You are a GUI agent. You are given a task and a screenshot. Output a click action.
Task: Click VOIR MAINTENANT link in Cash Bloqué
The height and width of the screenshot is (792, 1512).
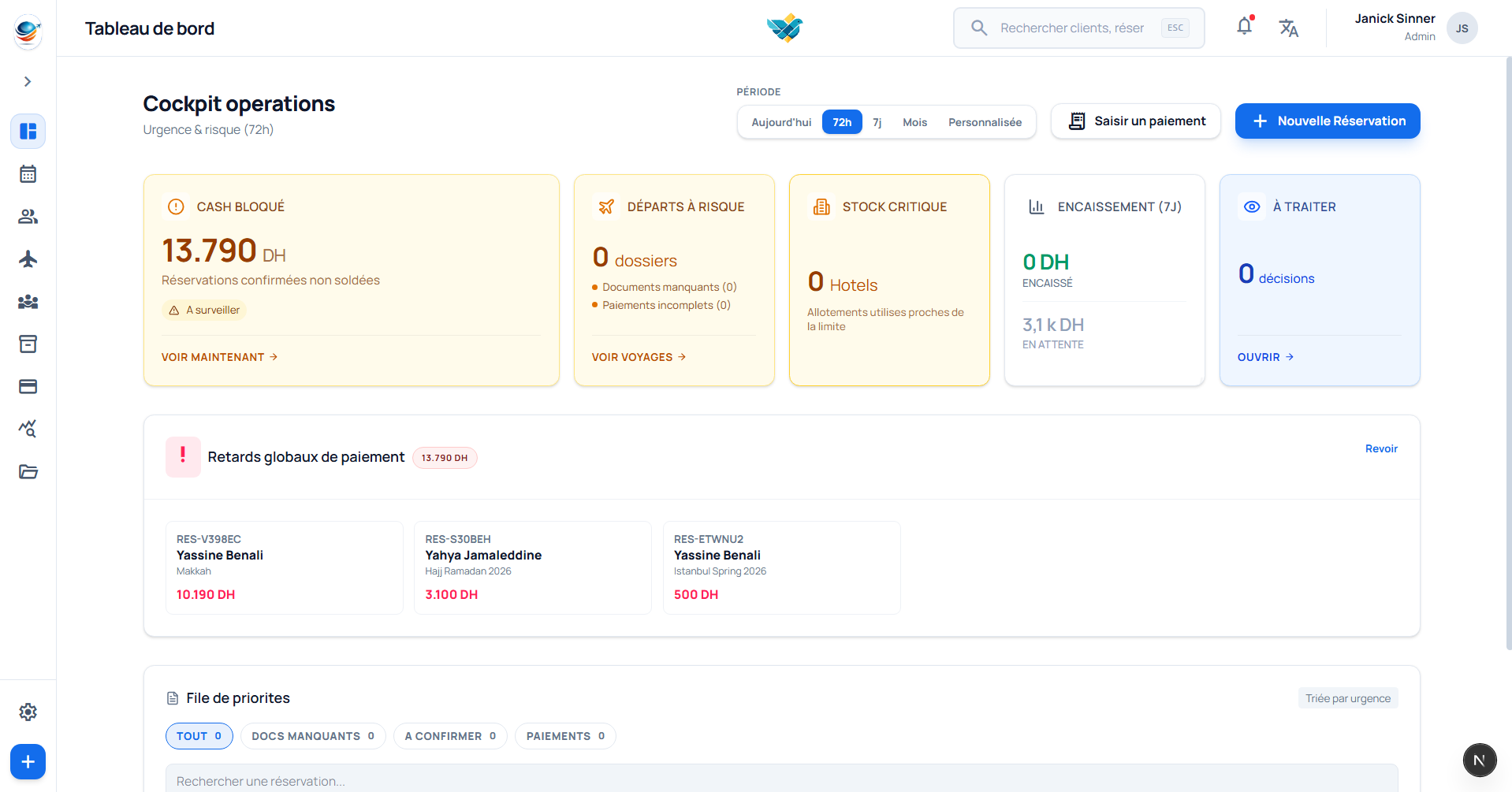pos(219,357)
